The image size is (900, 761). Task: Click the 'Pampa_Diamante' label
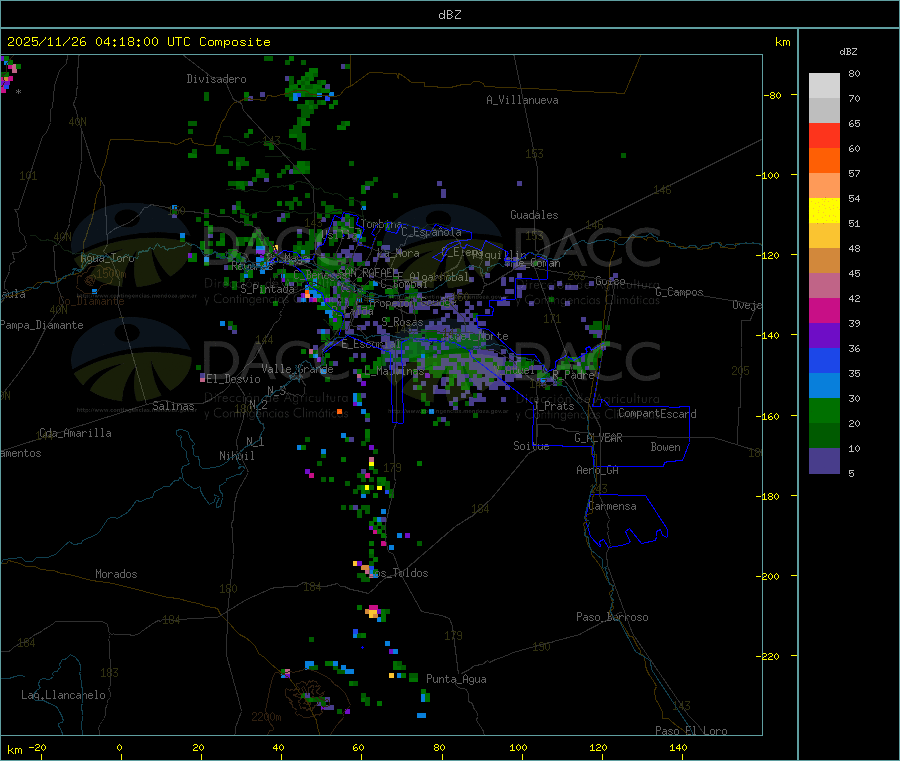(x=42, y=325)
